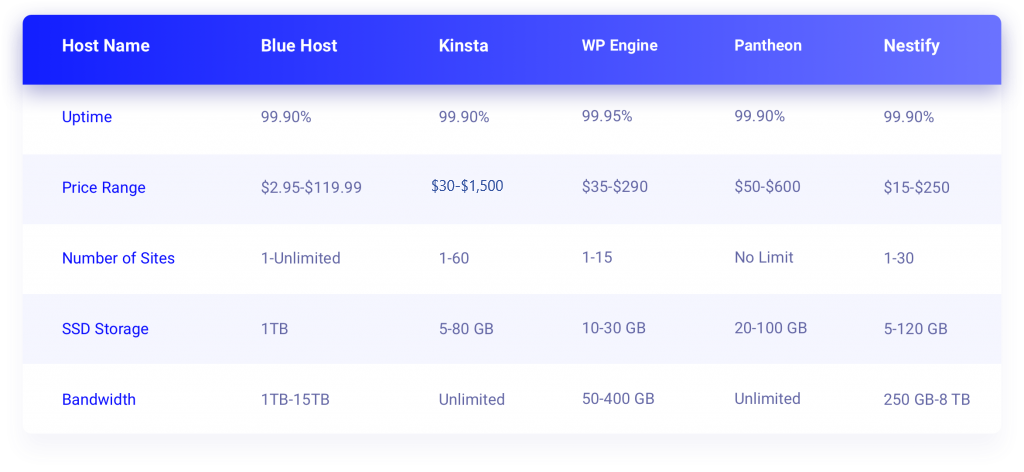Select the Nestify column header
Screen dimensions: 1024x472
point(912,46)
